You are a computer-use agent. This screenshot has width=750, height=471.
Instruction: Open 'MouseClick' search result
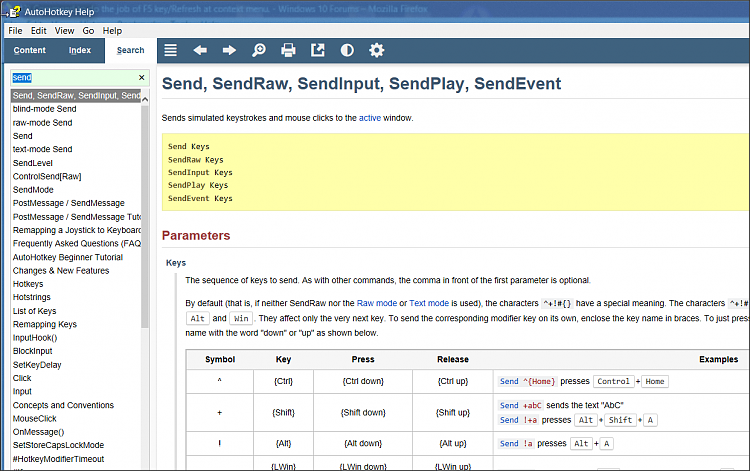click(34, 418)
